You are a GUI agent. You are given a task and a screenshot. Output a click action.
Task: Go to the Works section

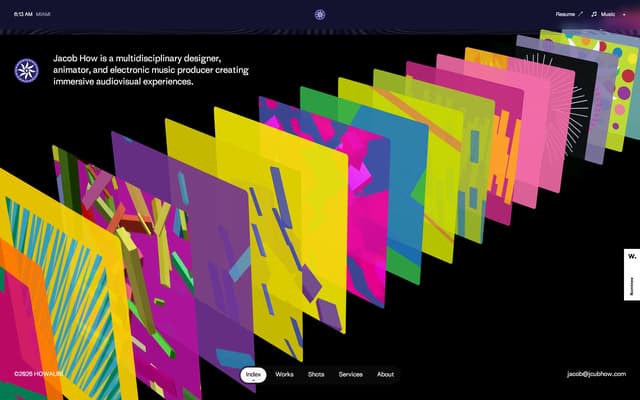click(x=284, y=374)
